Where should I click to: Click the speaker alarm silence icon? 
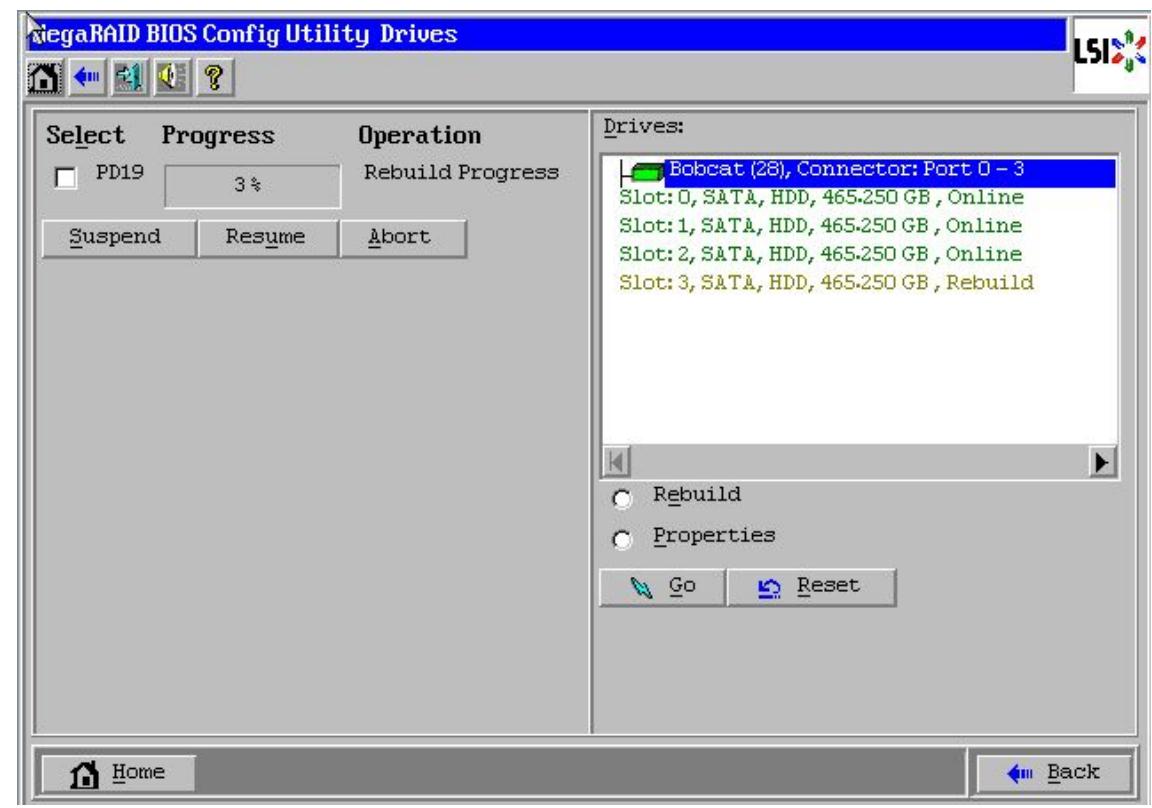172,77
